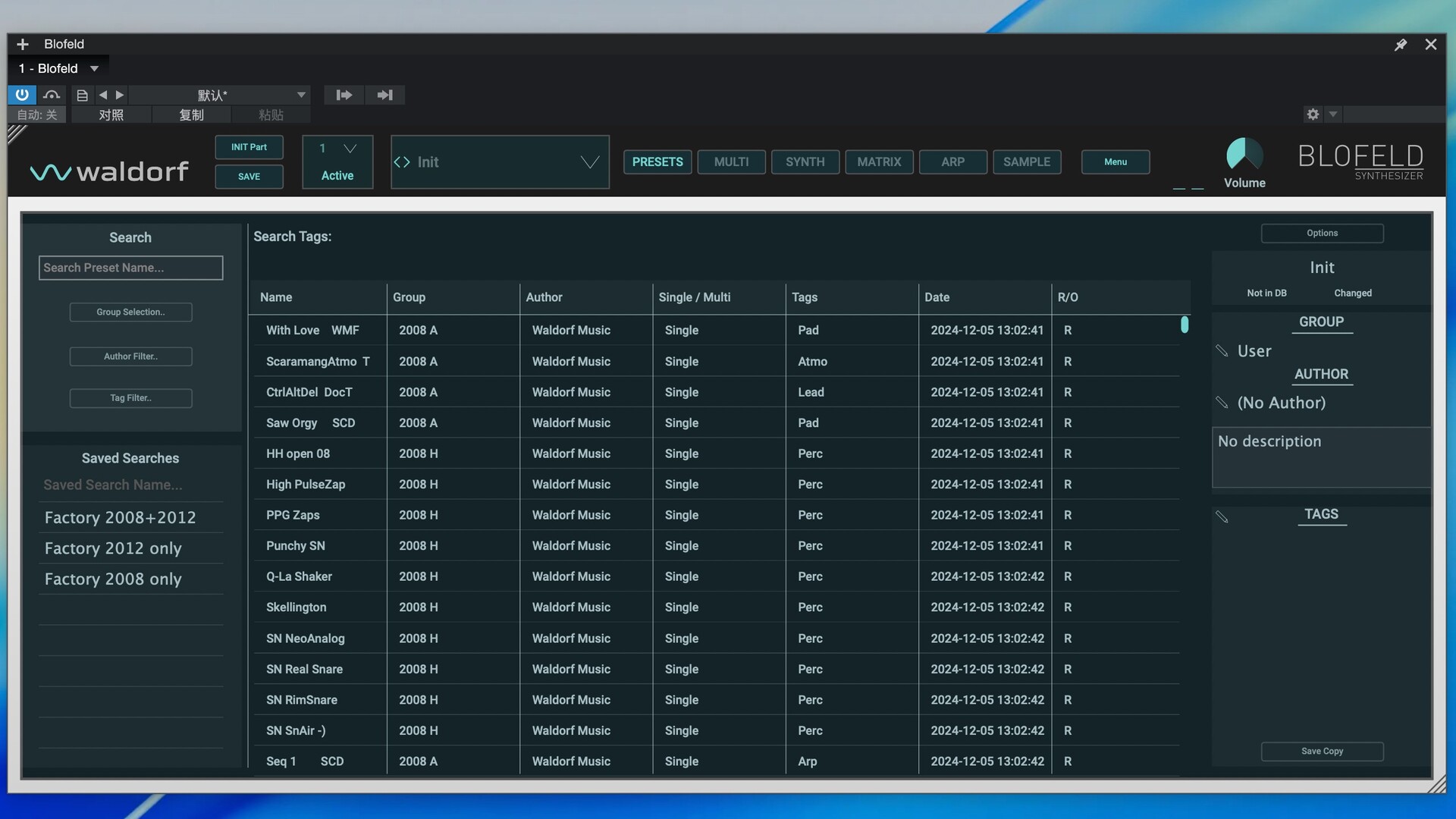This screenshot has width=1456, height=819.
Task: Open the Options button
Action: pyautogui.click(x=1322, y=234)
